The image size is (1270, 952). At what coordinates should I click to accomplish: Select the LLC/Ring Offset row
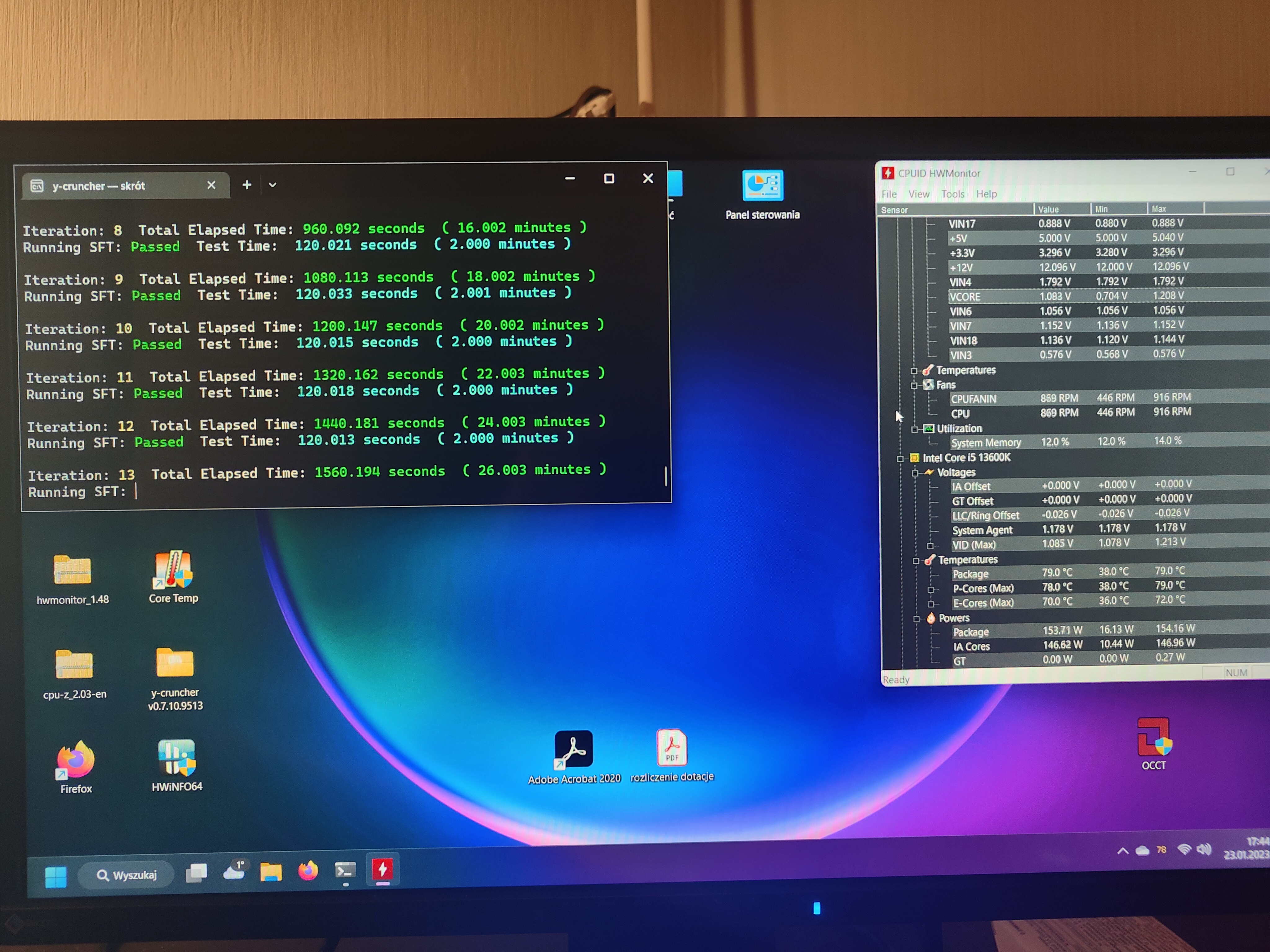coord(1110,515)
